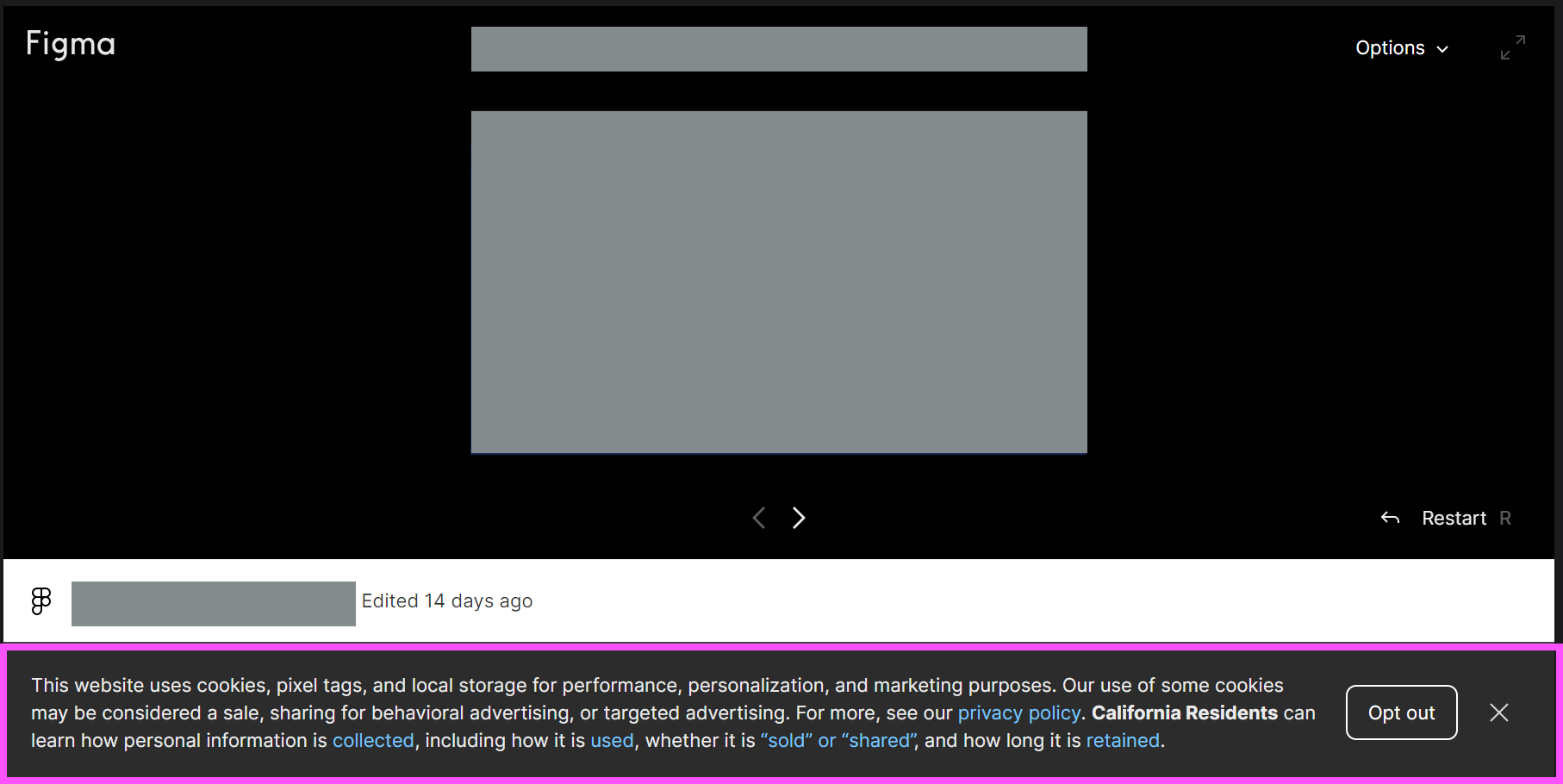Enter fullscreen with the expand arrows icon
This screenshot has height=784, width=1563.
click(x=1512, y=47)
